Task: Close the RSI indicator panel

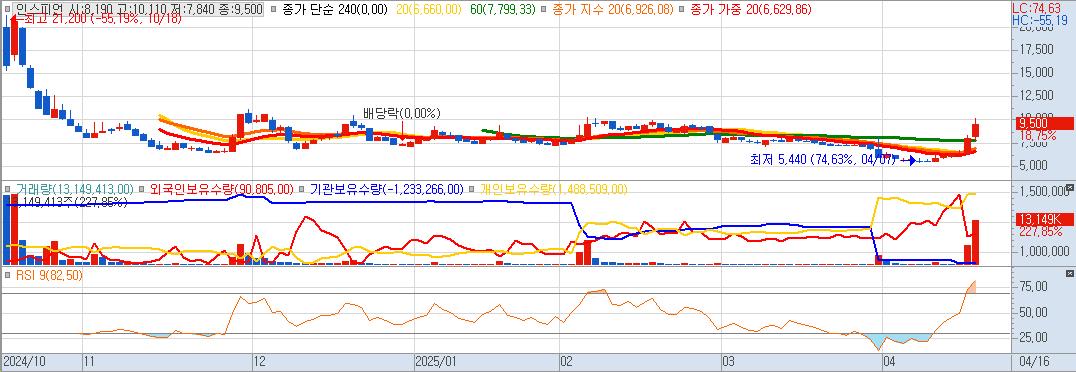Action: click(1070, 274)
